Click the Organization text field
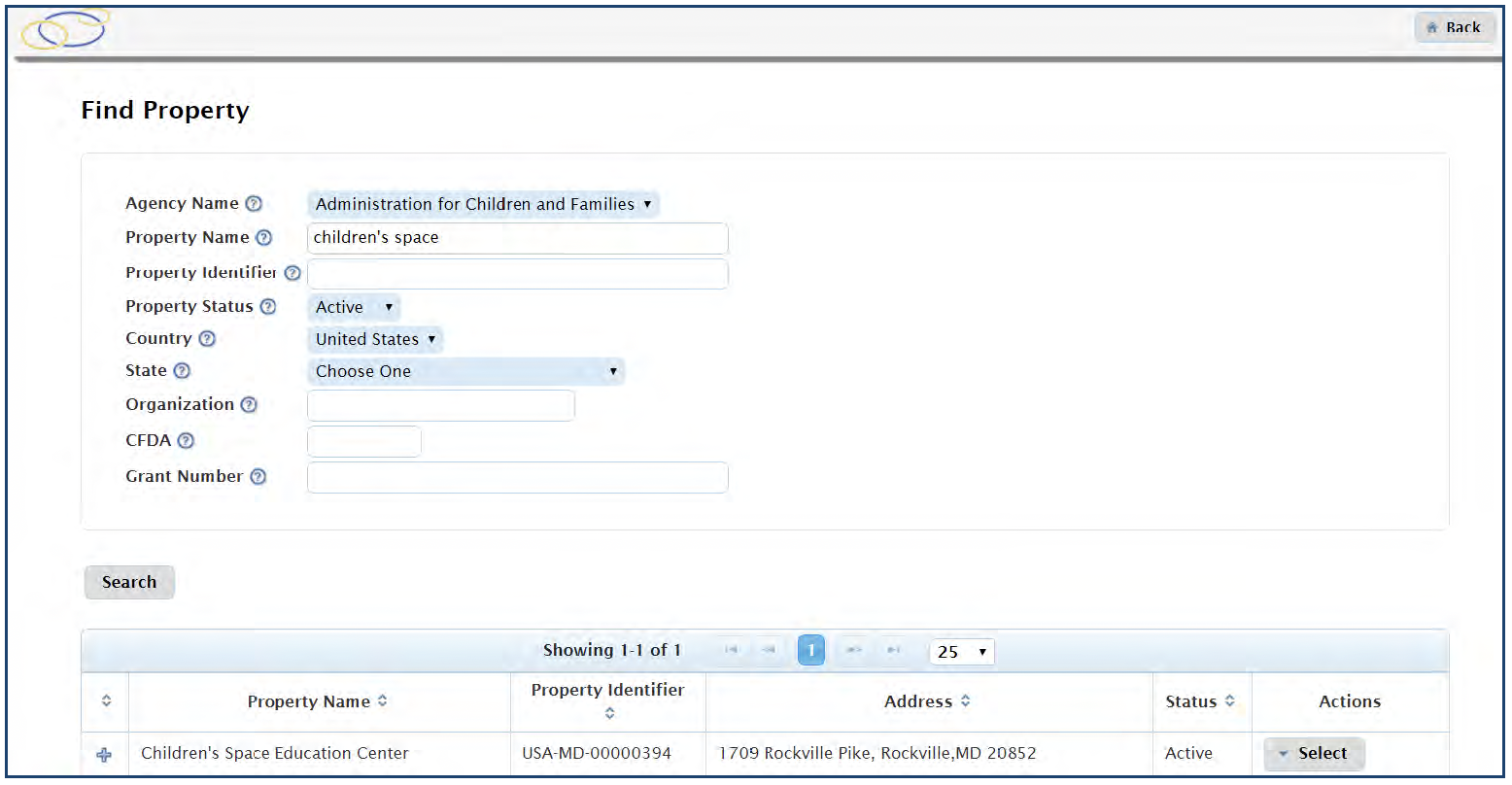This screenshot has width=1512, height=785. 440,406
